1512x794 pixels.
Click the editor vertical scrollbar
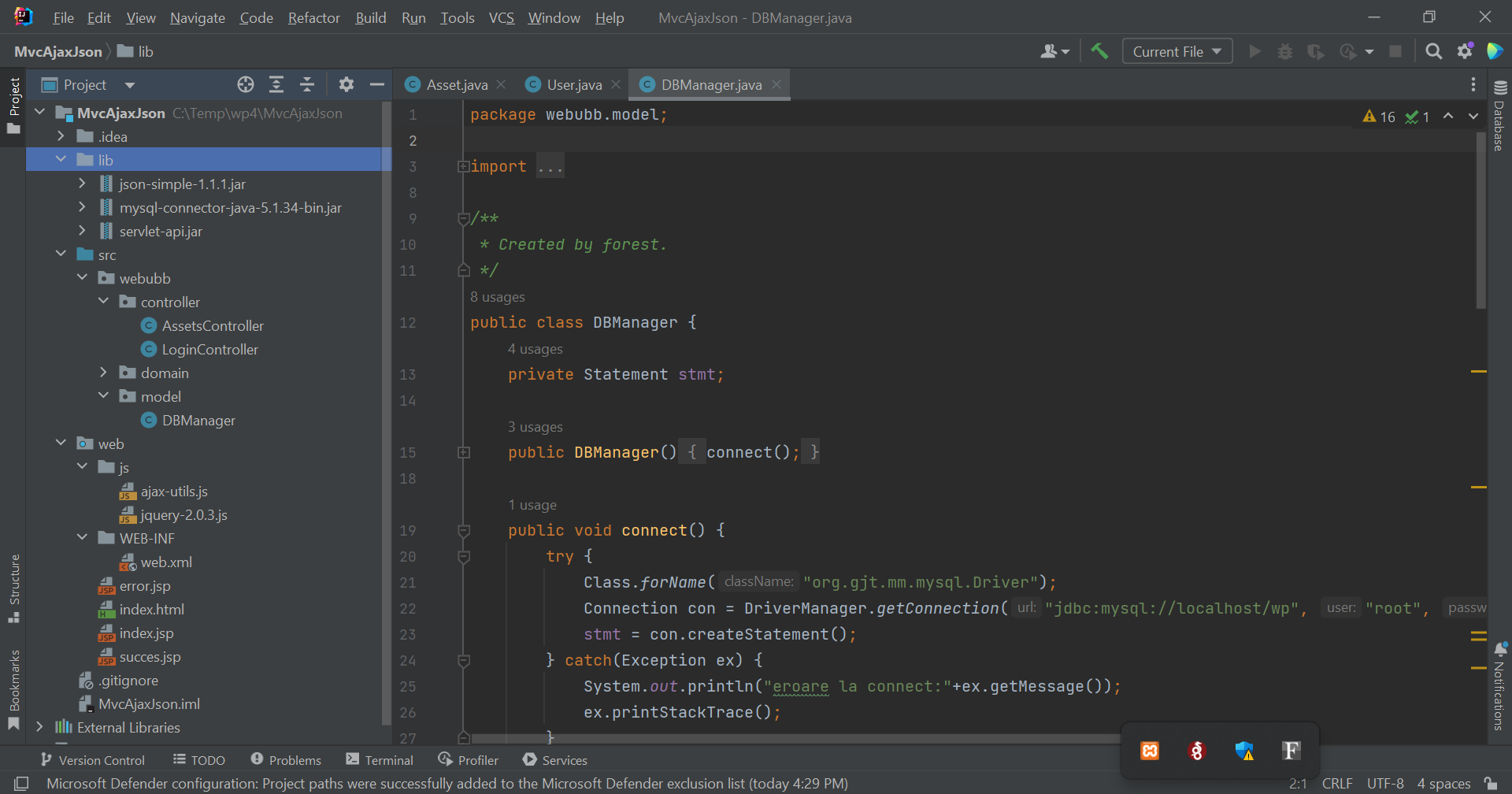tap(1480, 221)
